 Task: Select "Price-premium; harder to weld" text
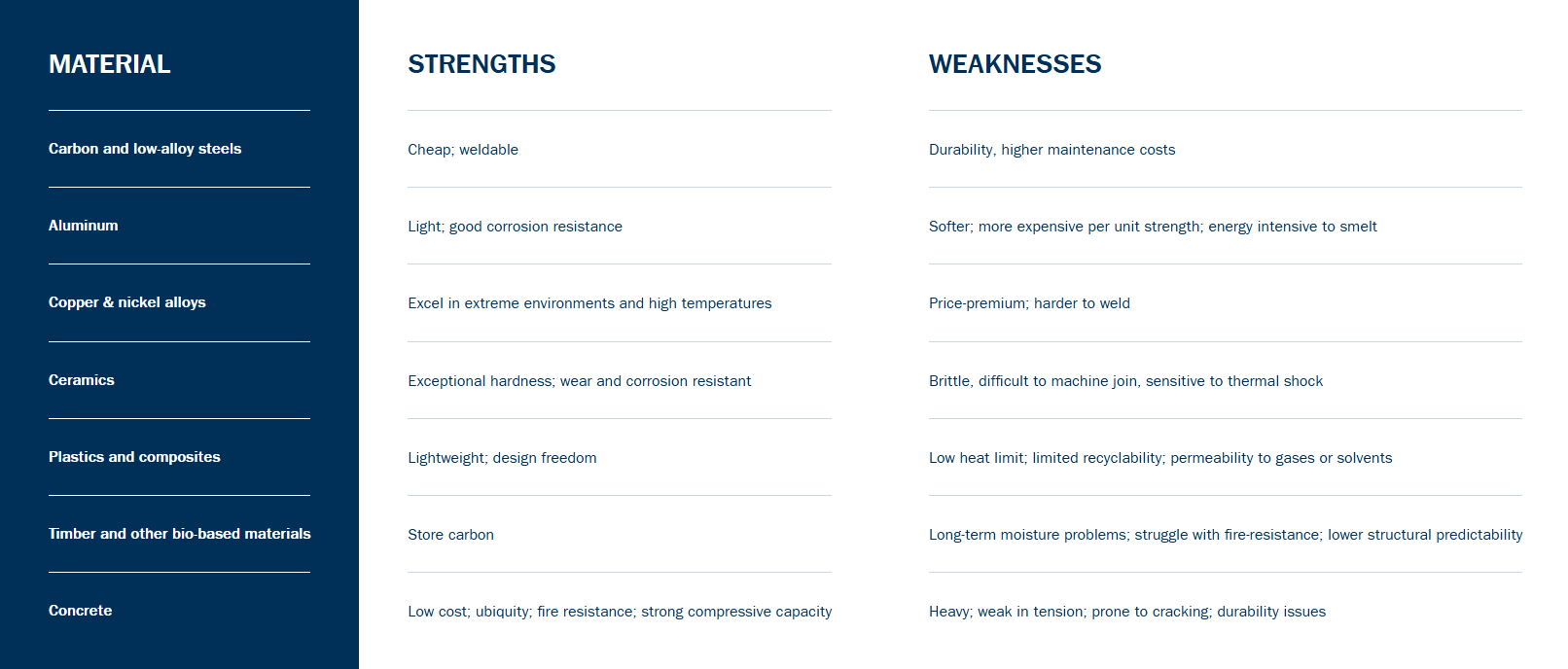pyautogui.click(x=1029, y=303)
